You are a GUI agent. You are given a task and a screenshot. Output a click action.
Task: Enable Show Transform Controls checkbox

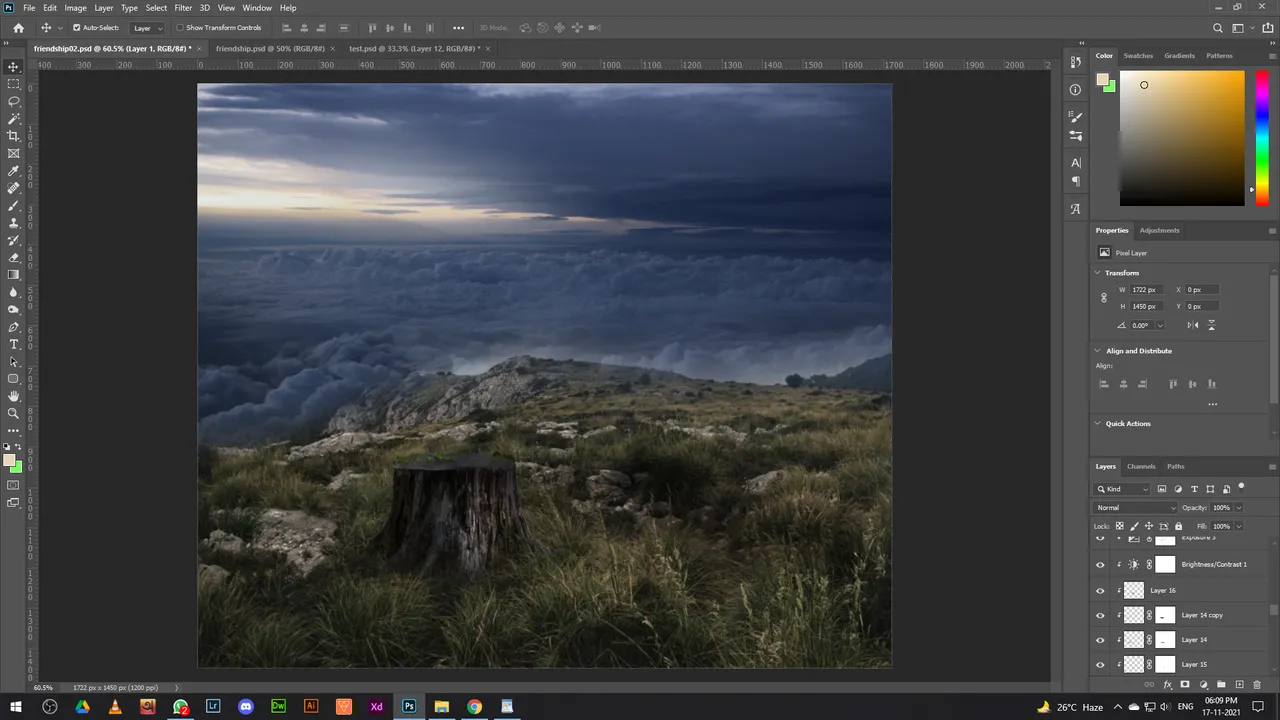click(x=180, y=28)
